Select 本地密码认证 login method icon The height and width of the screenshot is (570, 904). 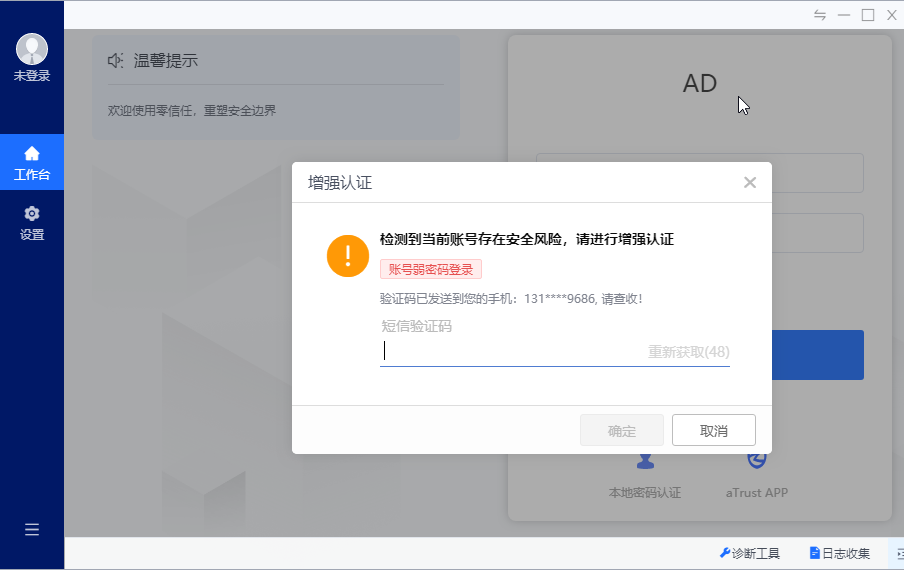tap(645, 462)
